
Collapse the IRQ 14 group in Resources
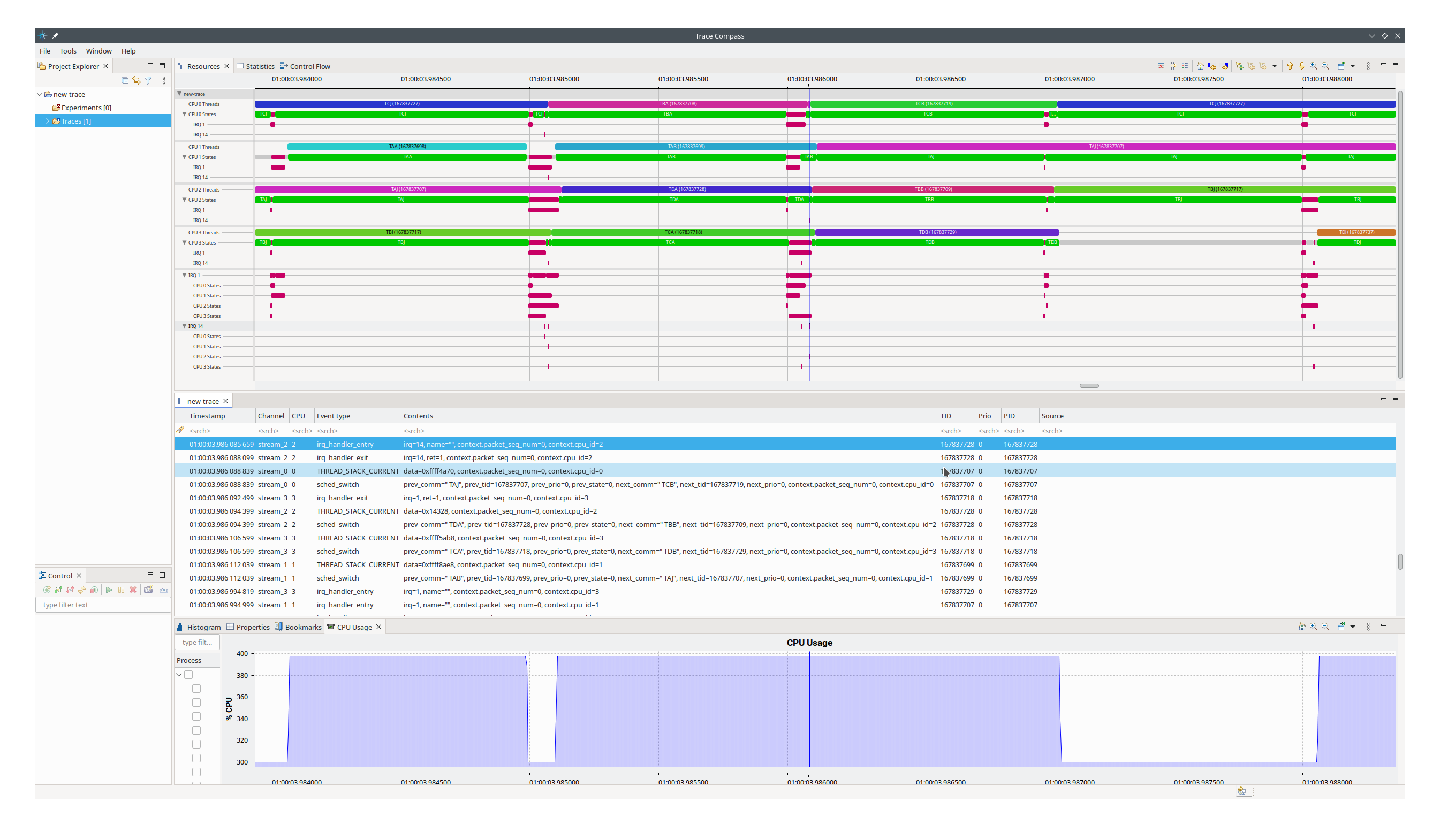click(185, 326)
